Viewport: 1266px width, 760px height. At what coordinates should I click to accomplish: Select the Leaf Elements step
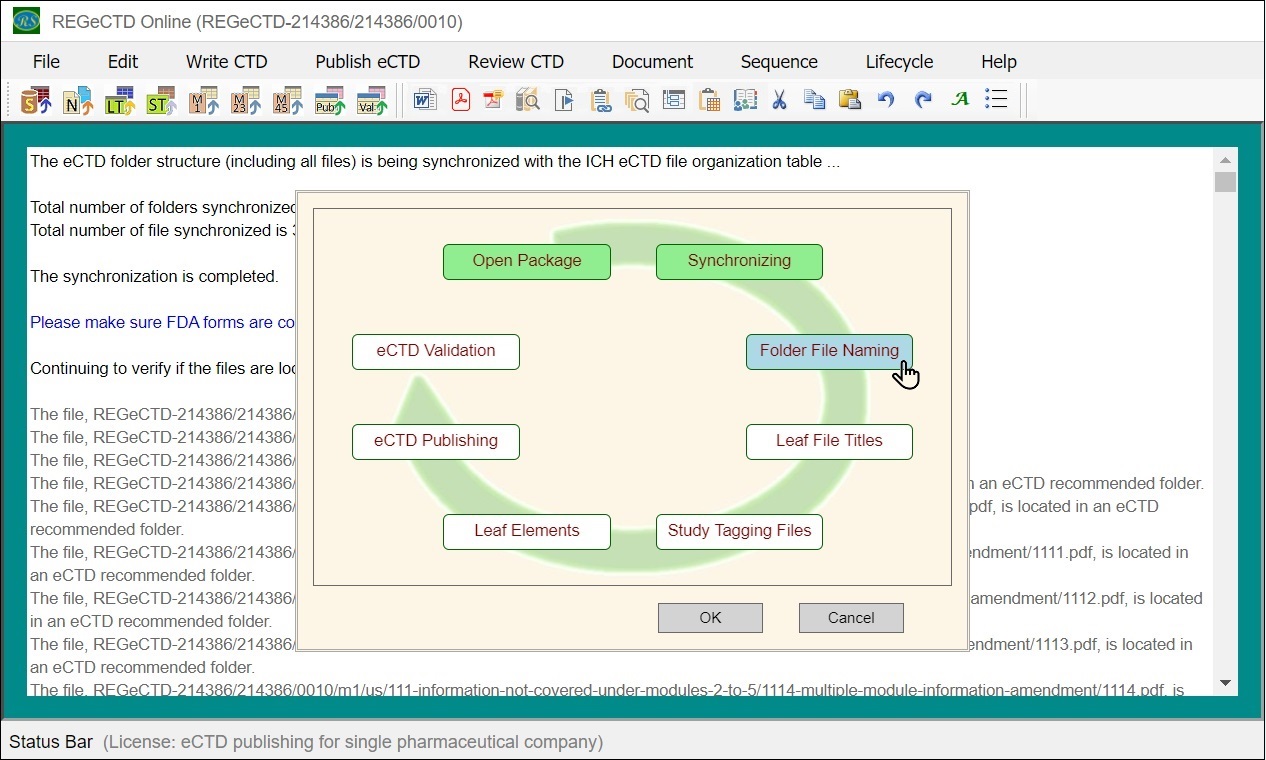coord(527,531)
